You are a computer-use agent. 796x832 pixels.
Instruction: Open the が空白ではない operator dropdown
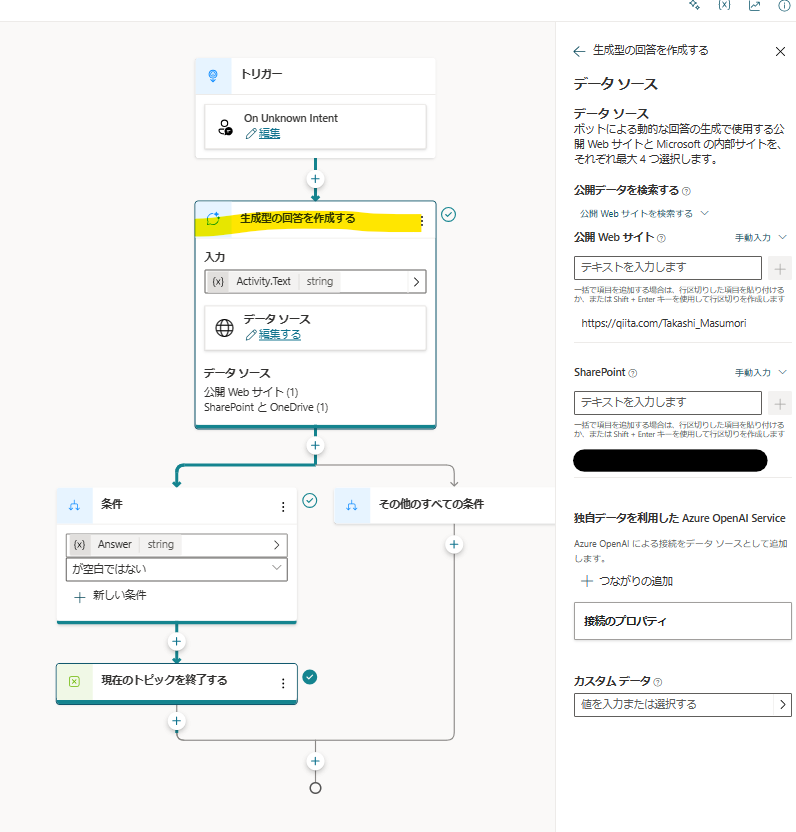click(x=177, y=569)
